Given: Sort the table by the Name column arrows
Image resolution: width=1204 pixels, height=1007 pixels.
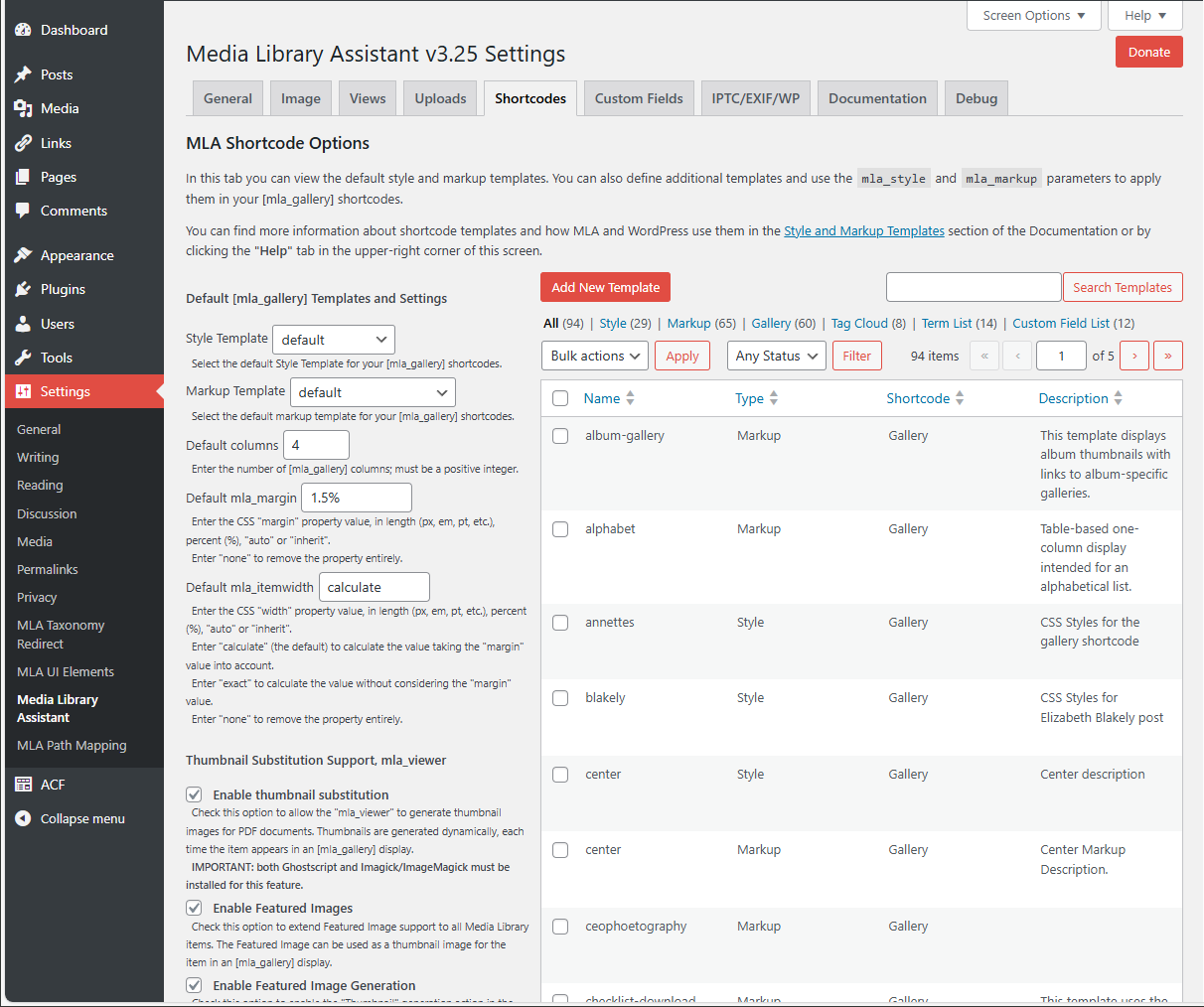Looking at the screenshot, I should [630, 397].
